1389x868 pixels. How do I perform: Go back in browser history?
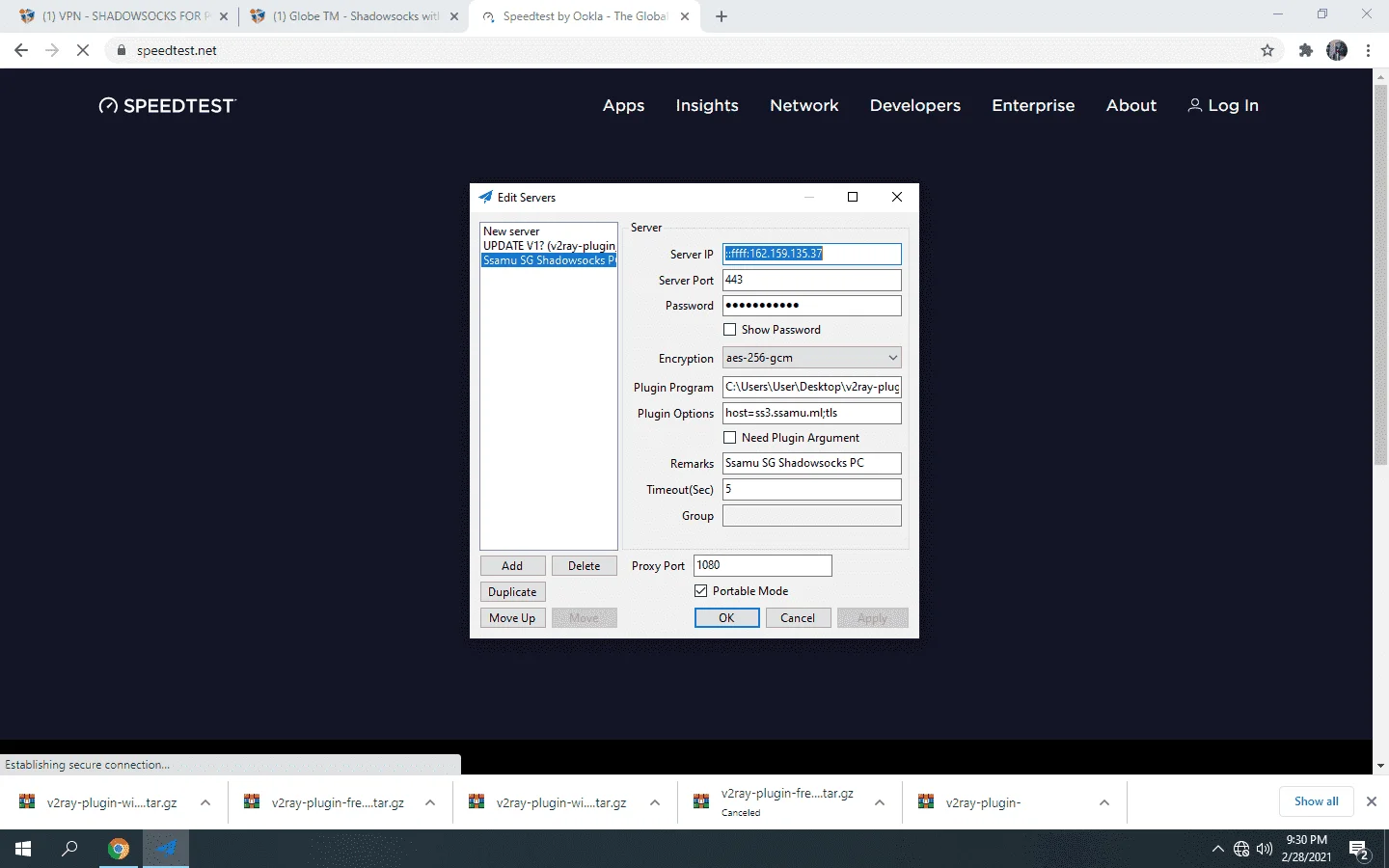point(21,50)
